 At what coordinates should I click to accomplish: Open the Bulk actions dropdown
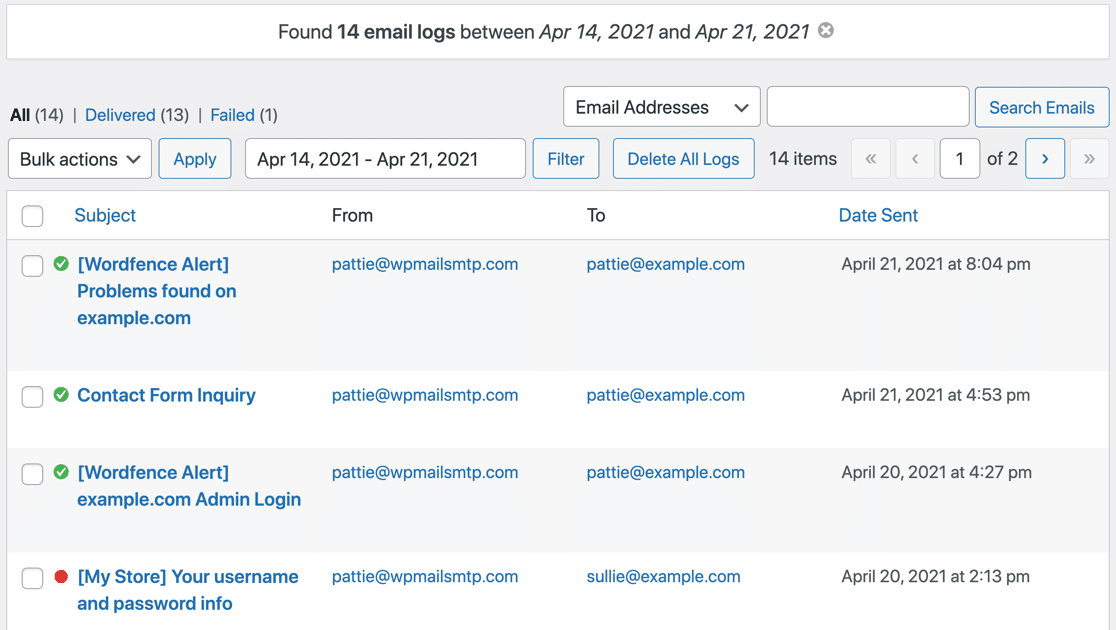coord(79,158)
